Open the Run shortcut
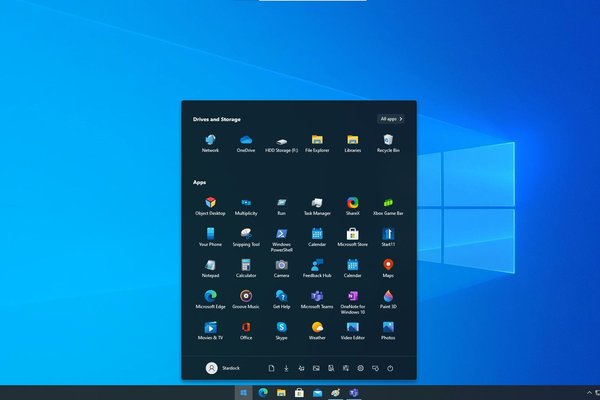Viewport: 600px width, 400px height. click(281, 206)
